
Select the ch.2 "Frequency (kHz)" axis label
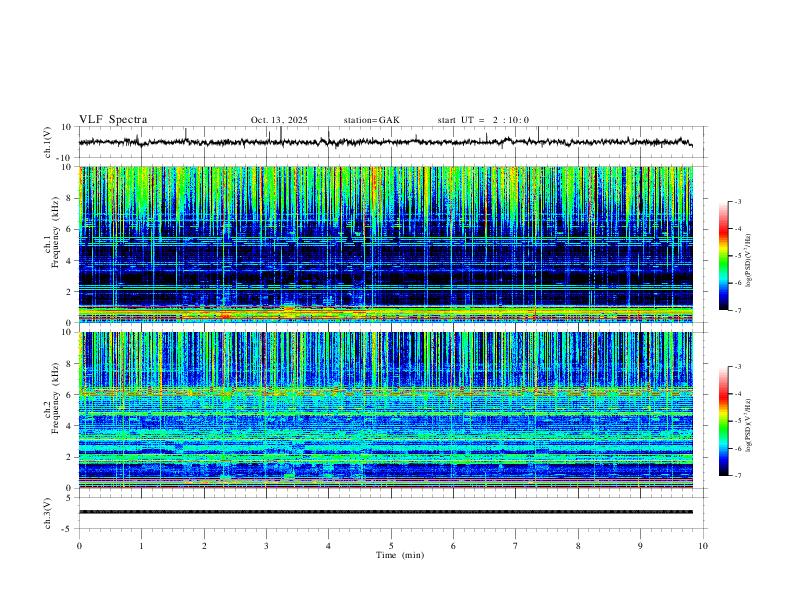tap(56, 398)
